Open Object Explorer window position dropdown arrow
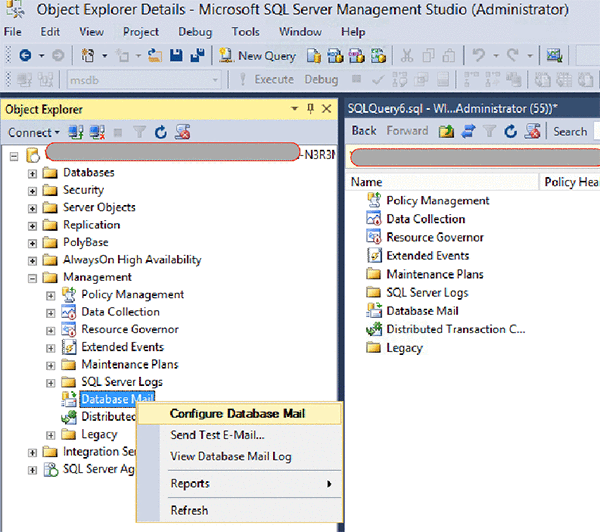 click(294, 109)
